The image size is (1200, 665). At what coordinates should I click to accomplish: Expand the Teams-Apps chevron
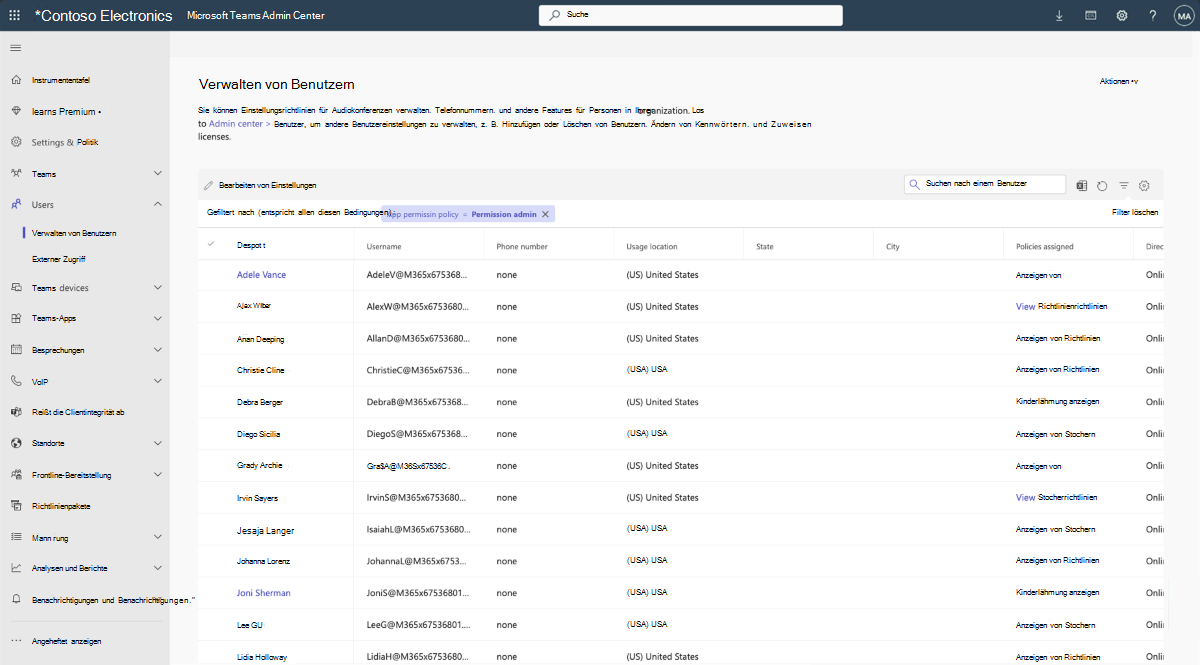(158, 318)
